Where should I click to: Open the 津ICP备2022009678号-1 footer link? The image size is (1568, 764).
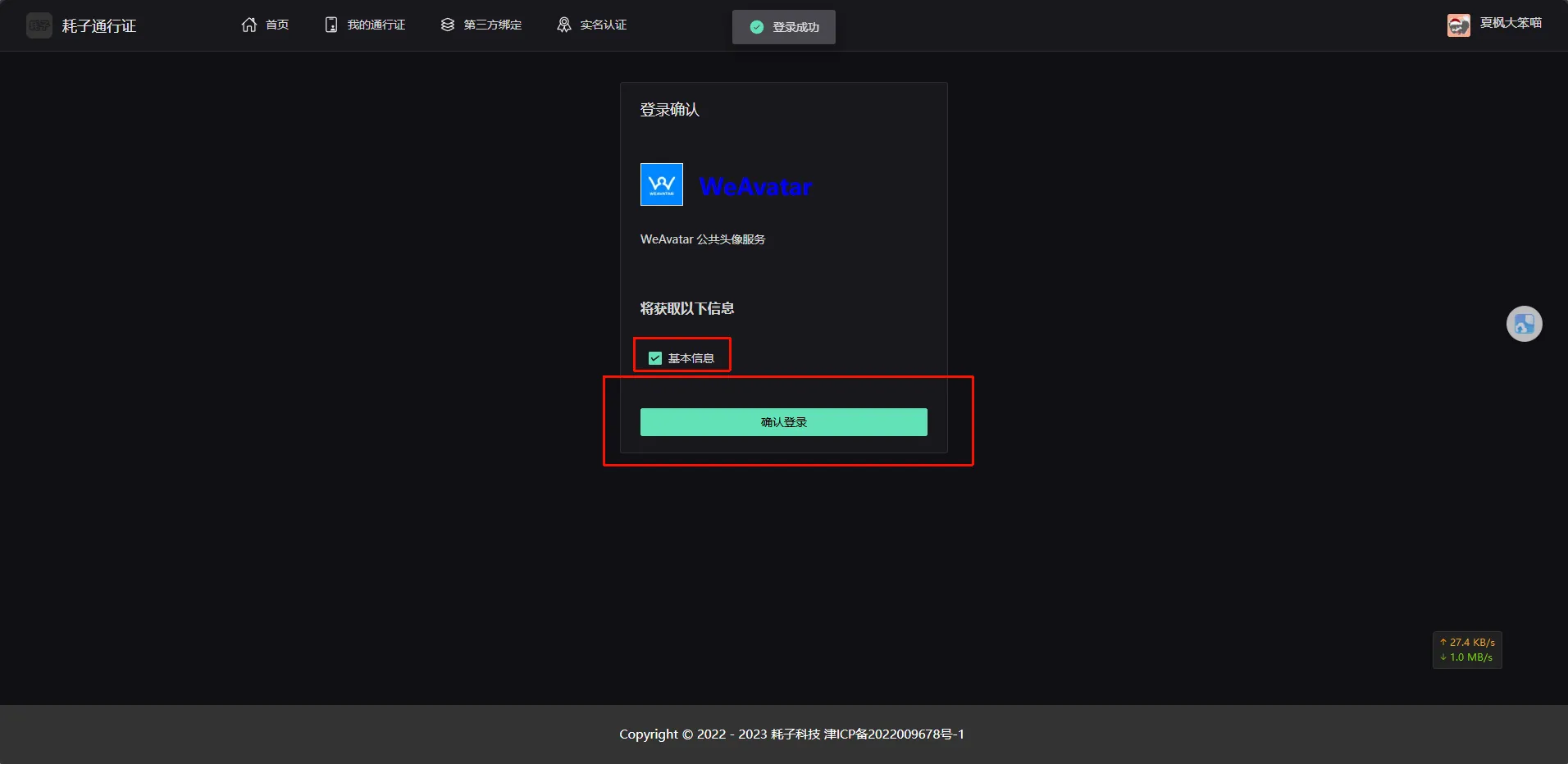tap(894, 734)
